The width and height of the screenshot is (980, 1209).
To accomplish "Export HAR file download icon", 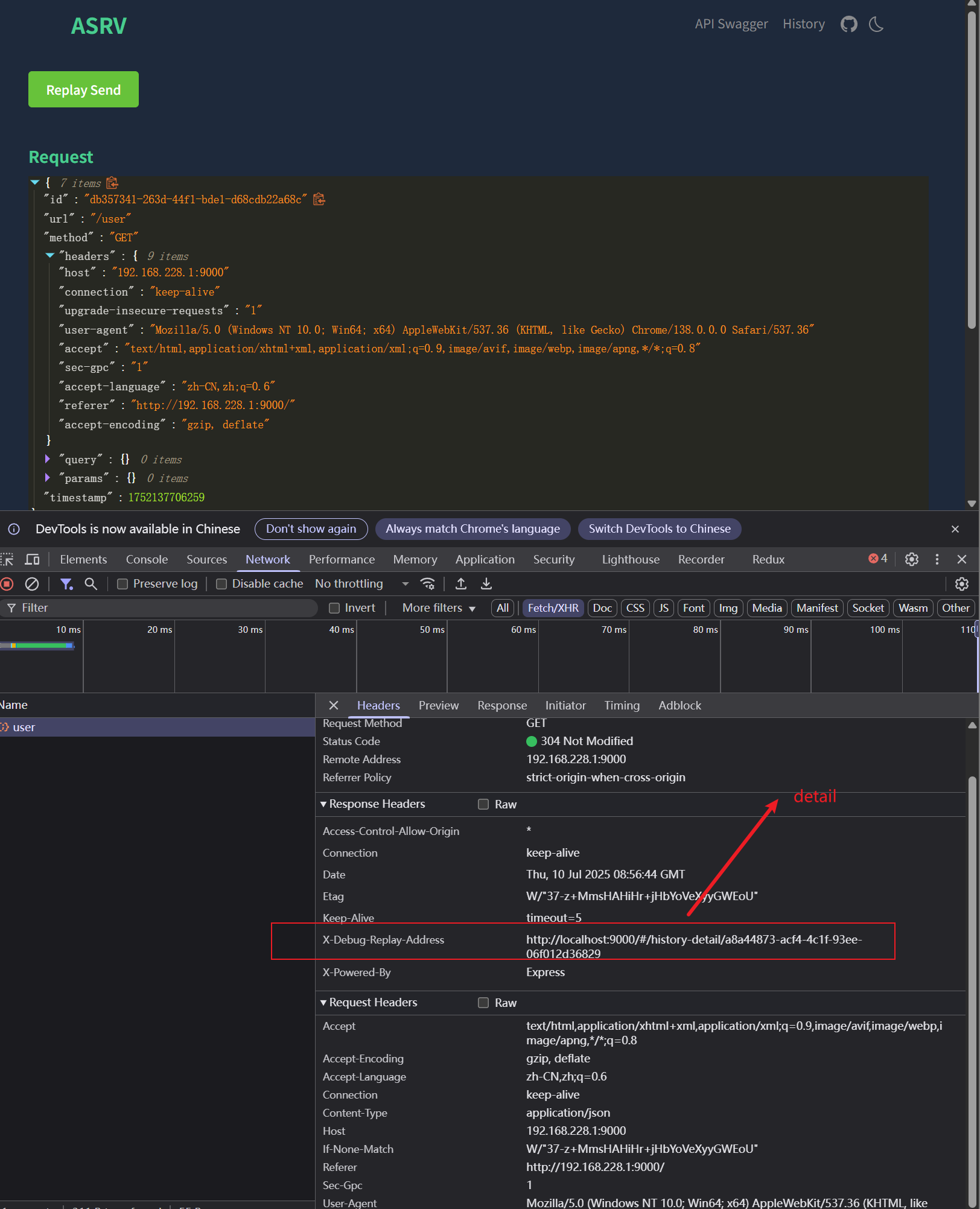I will click(x=486, y=583).
